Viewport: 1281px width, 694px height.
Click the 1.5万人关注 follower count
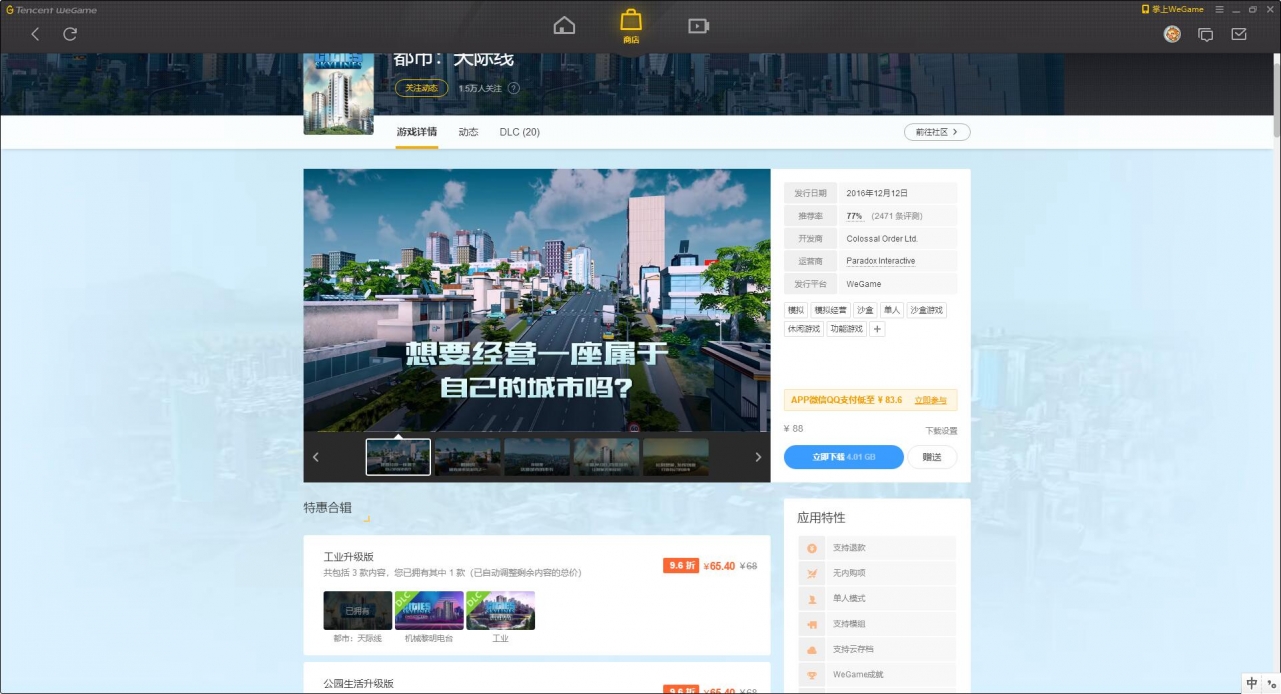[480, 88]
